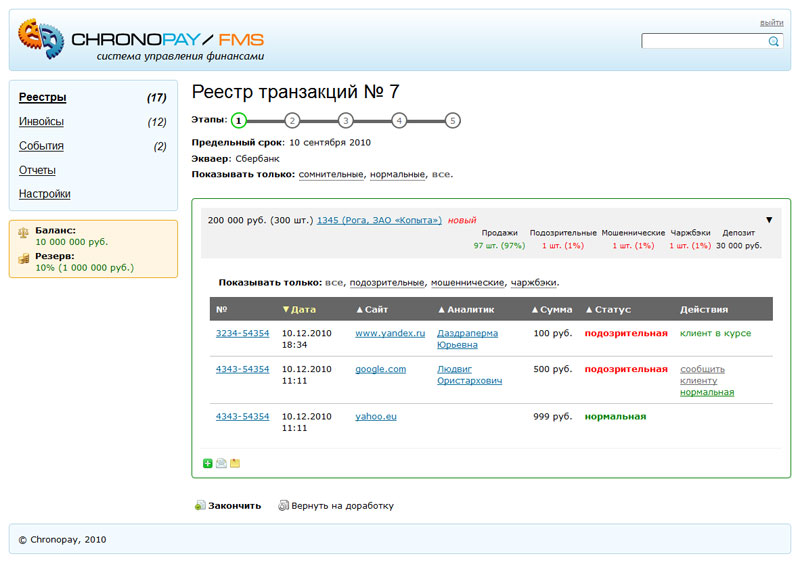
Task: Click the search input field in header
Action: (703, 42)
